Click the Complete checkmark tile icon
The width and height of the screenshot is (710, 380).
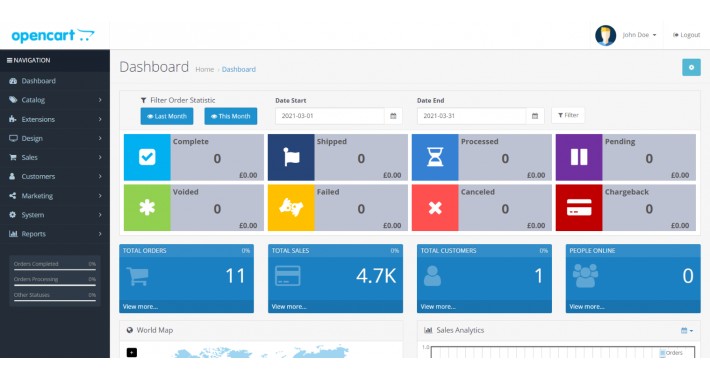tap(147, 157)
